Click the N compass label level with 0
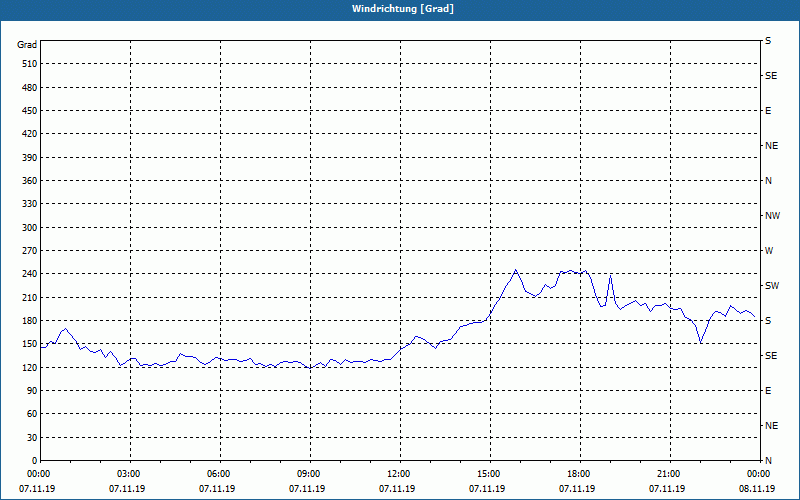 pos(769,461)
